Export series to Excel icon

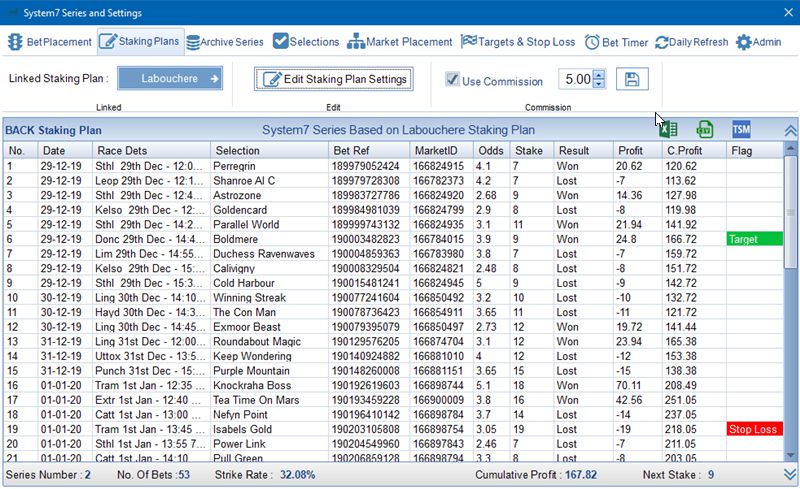(668, 130)
